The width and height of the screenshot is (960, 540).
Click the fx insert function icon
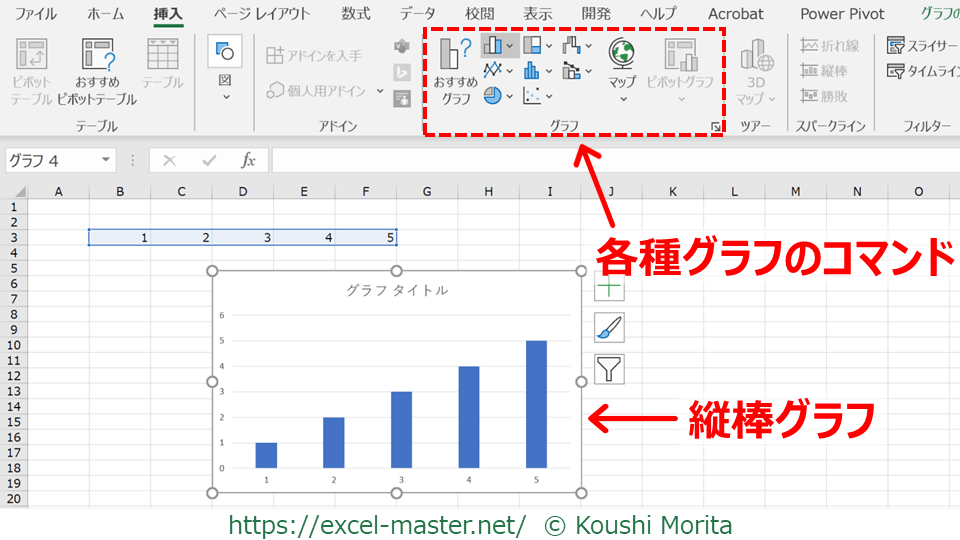coord(248,160)
